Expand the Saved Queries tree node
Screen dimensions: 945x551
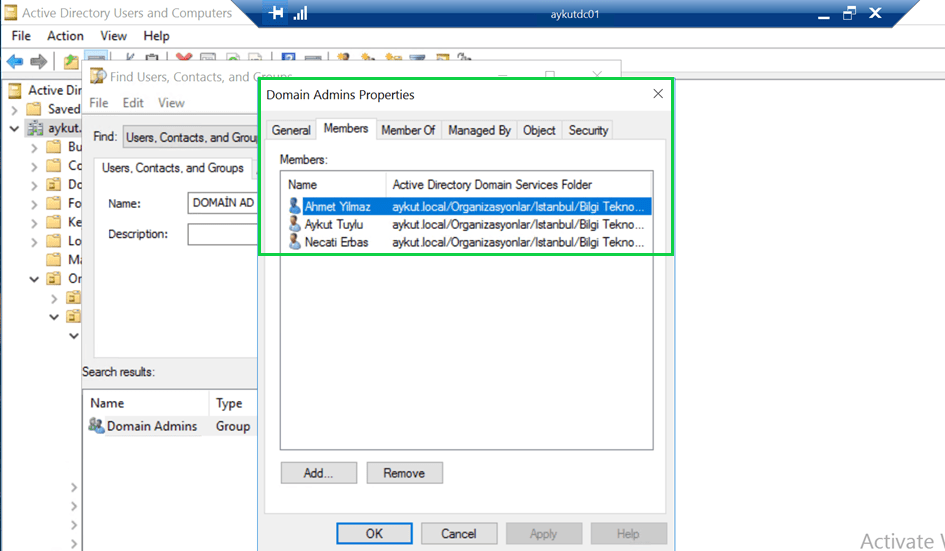click(15, 109)
